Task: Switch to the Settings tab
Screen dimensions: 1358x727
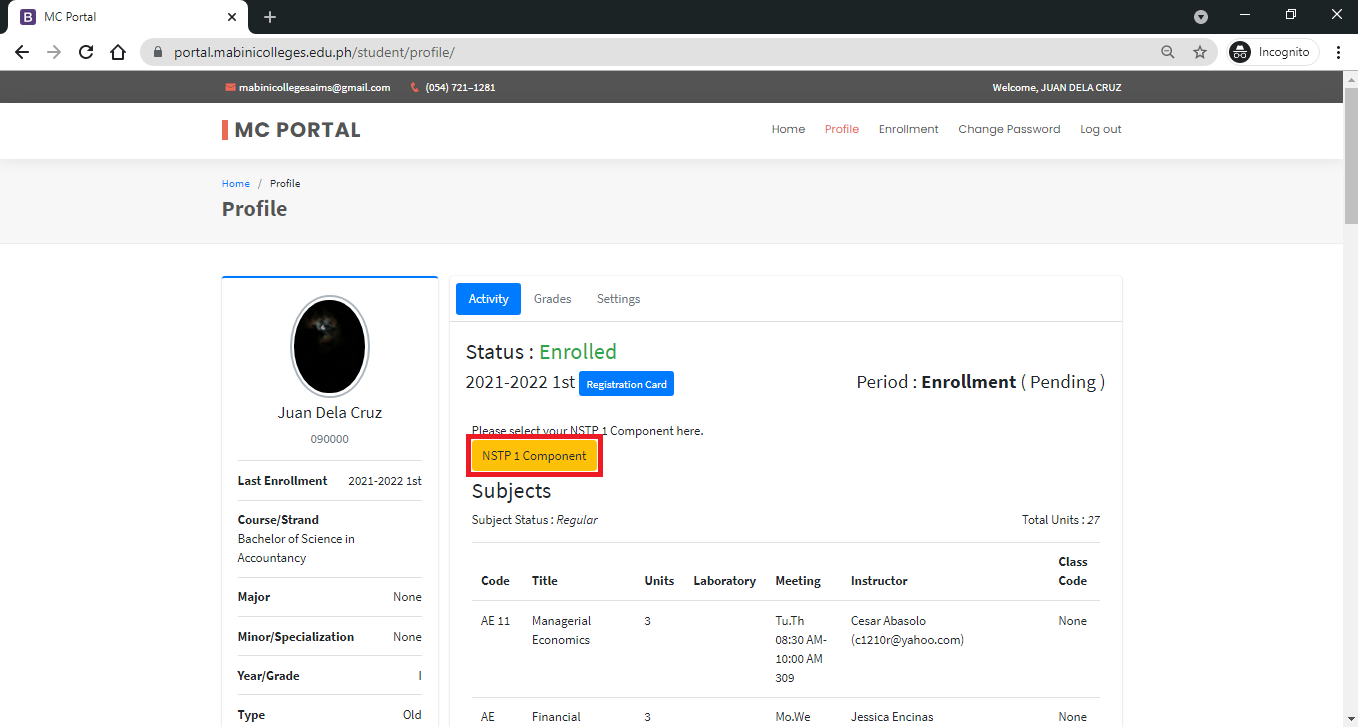Action: pos(618,299)
